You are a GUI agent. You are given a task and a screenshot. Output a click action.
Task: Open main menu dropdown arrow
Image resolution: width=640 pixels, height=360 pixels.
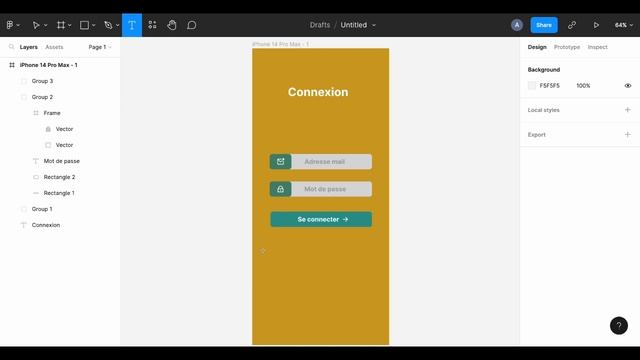point(18,25)
